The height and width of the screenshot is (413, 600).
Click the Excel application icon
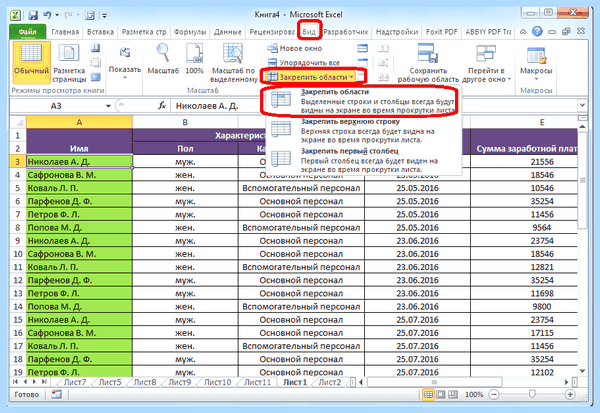click(16, 15)
